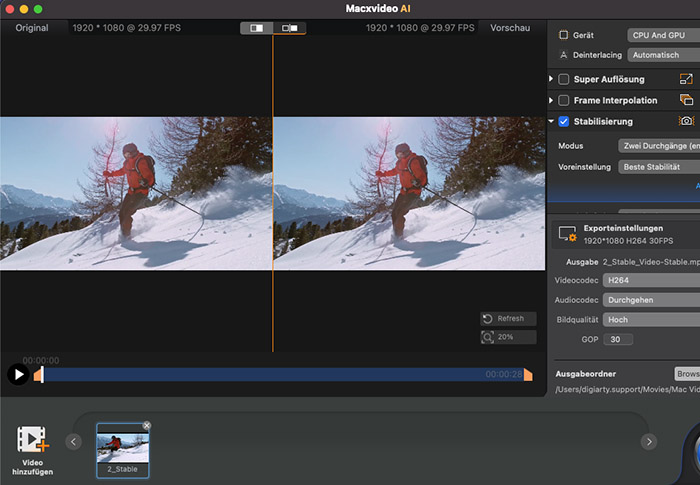Select the 2_Stable video thumbnail
Viewport: 700px width, 485px height.
pos(123,450)
